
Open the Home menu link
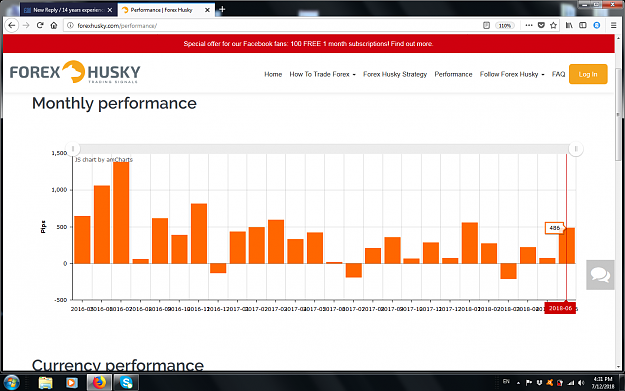[x=273, y=74]
